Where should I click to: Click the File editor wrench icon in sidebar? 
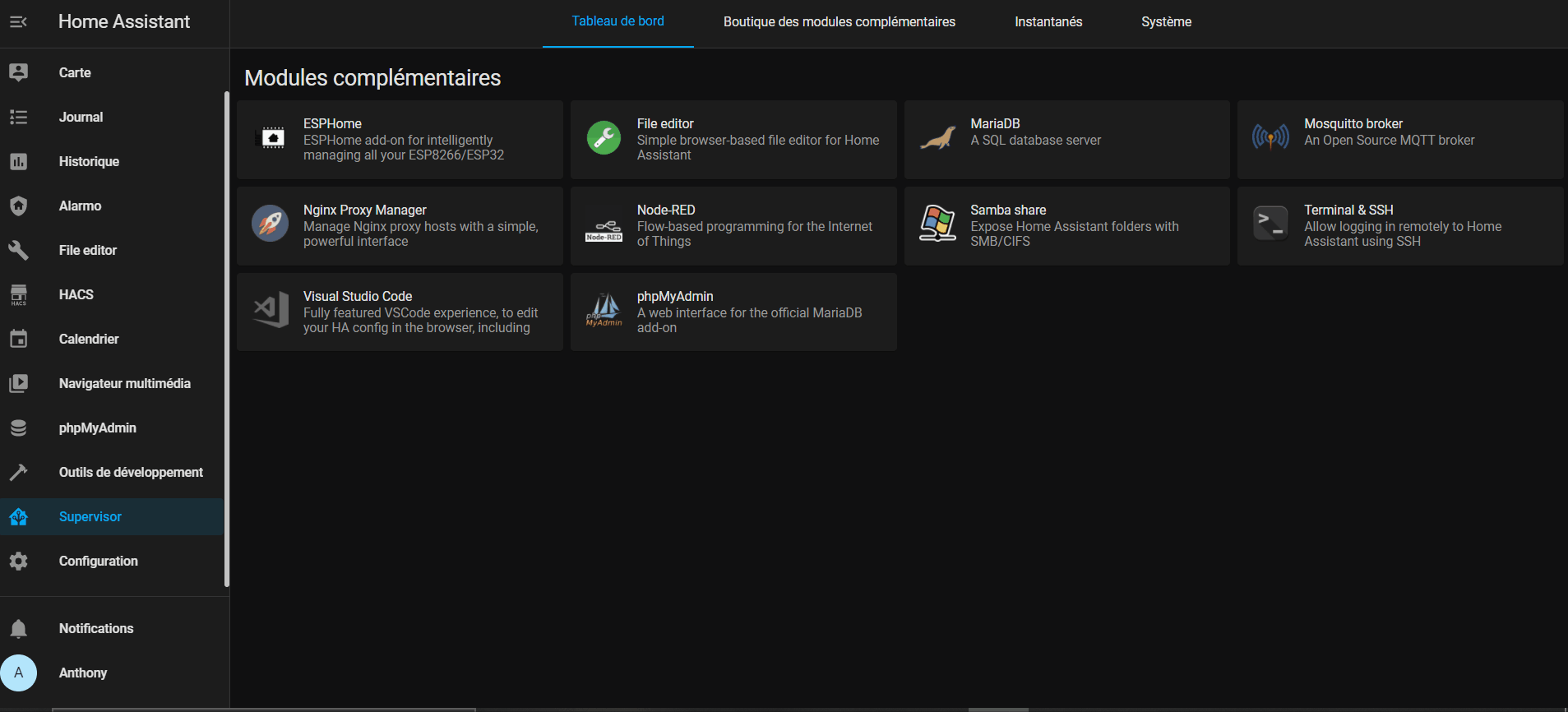[18, 250]
